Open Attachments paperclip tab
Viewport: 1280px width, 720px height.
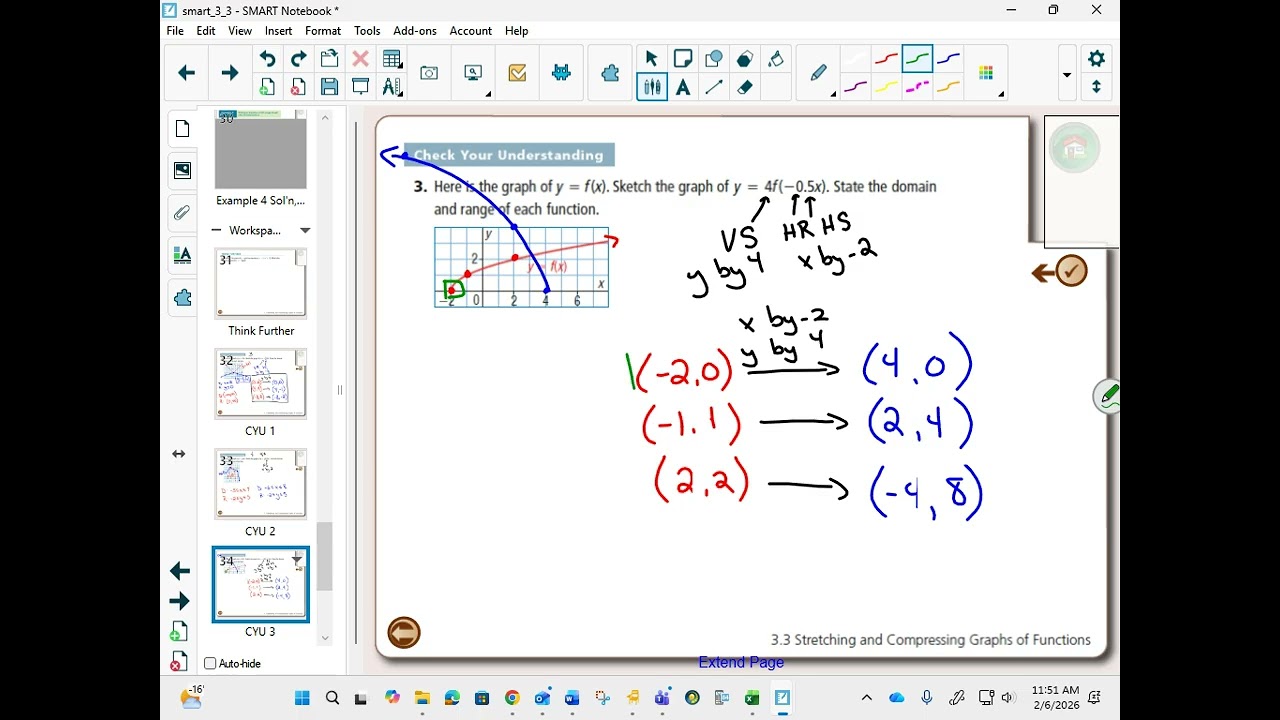point(182,213)
